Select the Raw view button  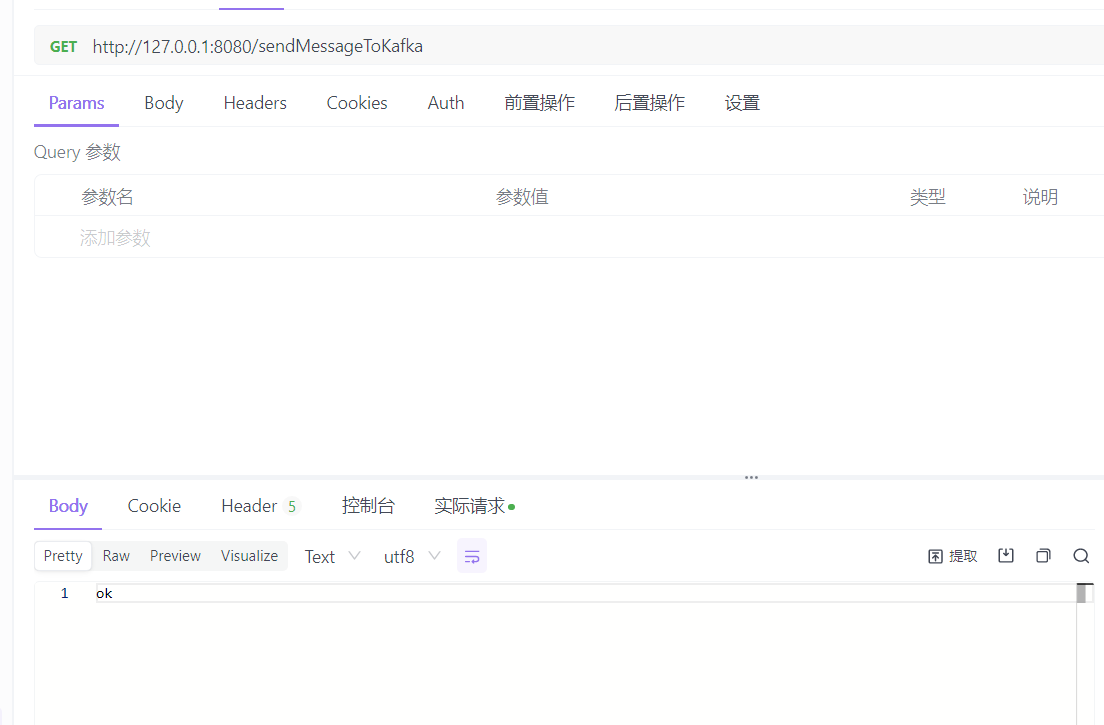116,556
